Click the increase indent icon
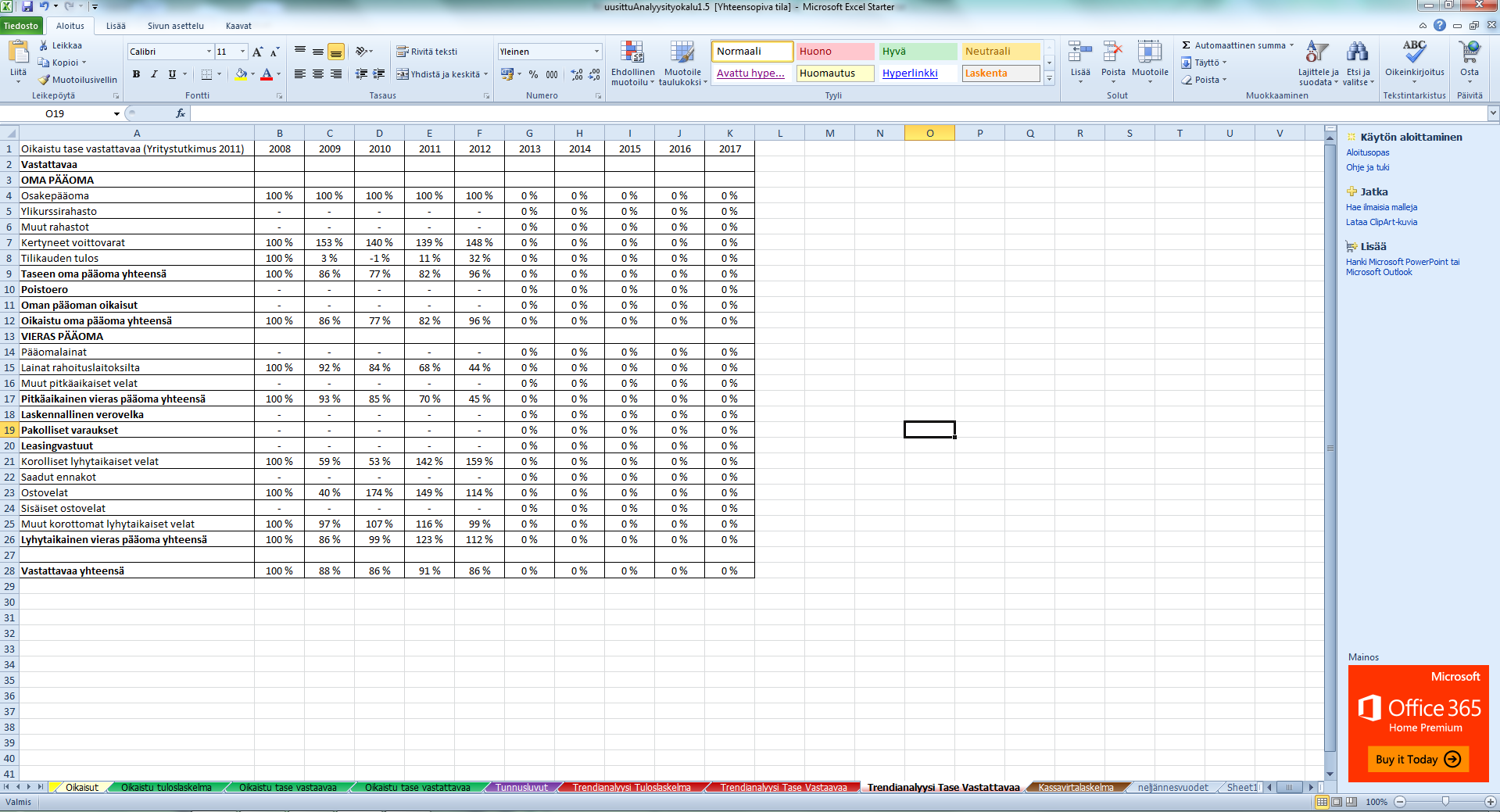Image resolution: width=1500 pixels, height=812 pixels. pos(379,74)
